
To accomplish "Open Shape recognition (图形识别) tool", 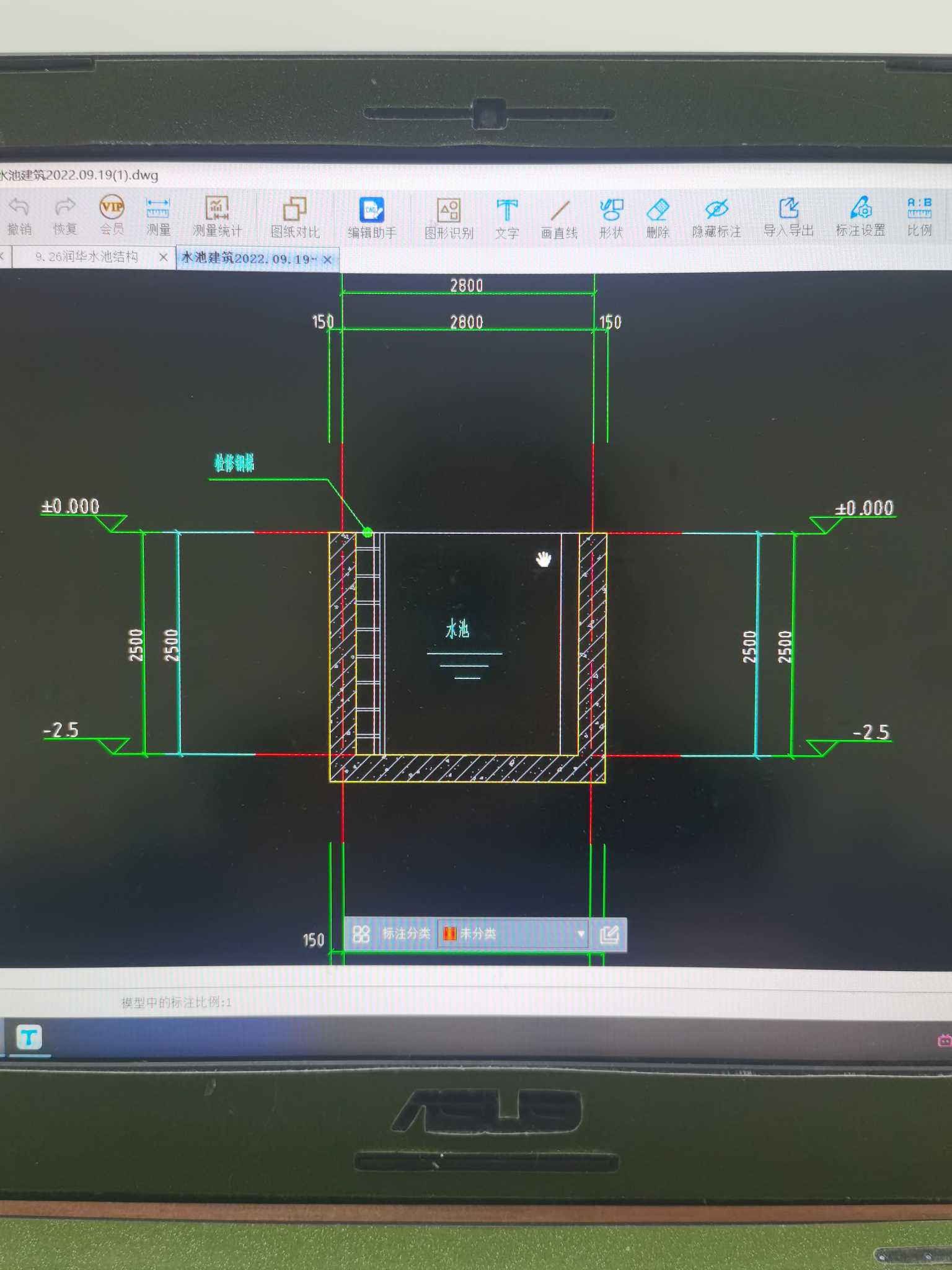I will pyautogui.click(x=449, y=218).
